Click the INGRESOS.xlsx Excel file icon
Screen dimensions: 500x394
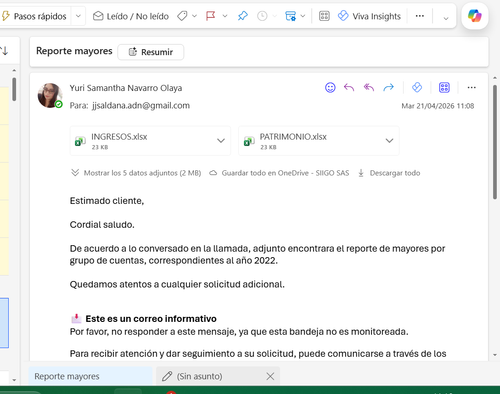point(80,141)
